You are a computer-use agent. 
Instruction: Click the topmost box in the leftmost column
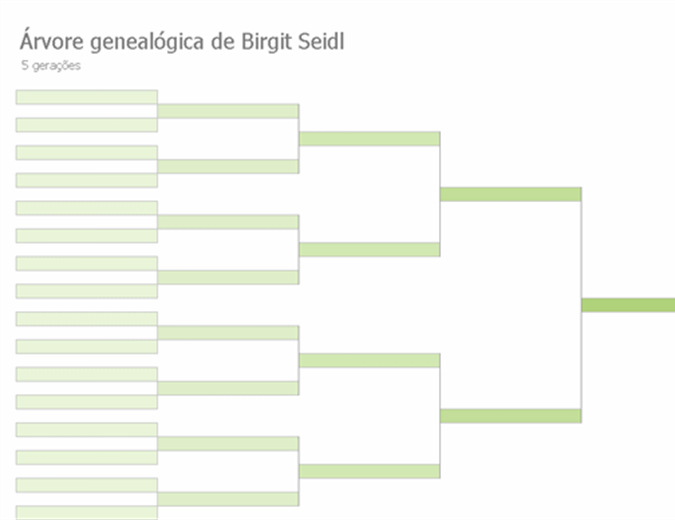pos(86,97)
